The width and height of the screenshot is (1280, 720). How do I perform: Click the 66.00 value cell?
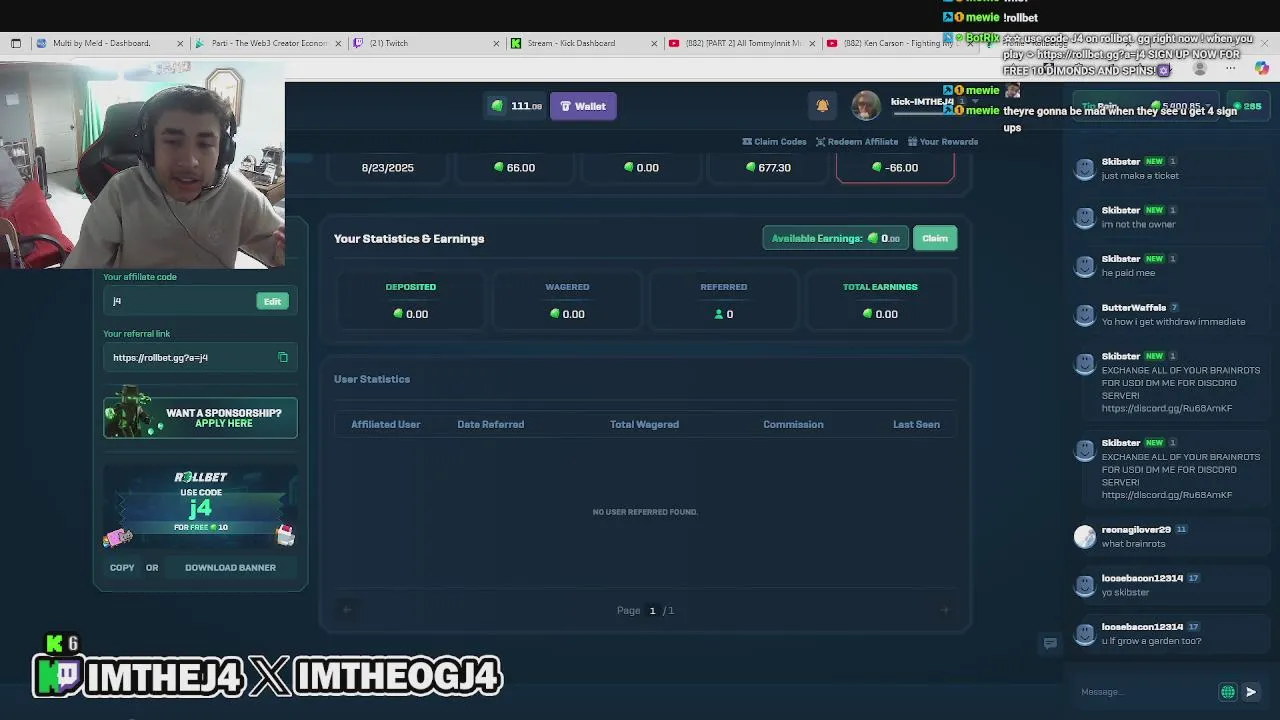click(x=514, y=168)
